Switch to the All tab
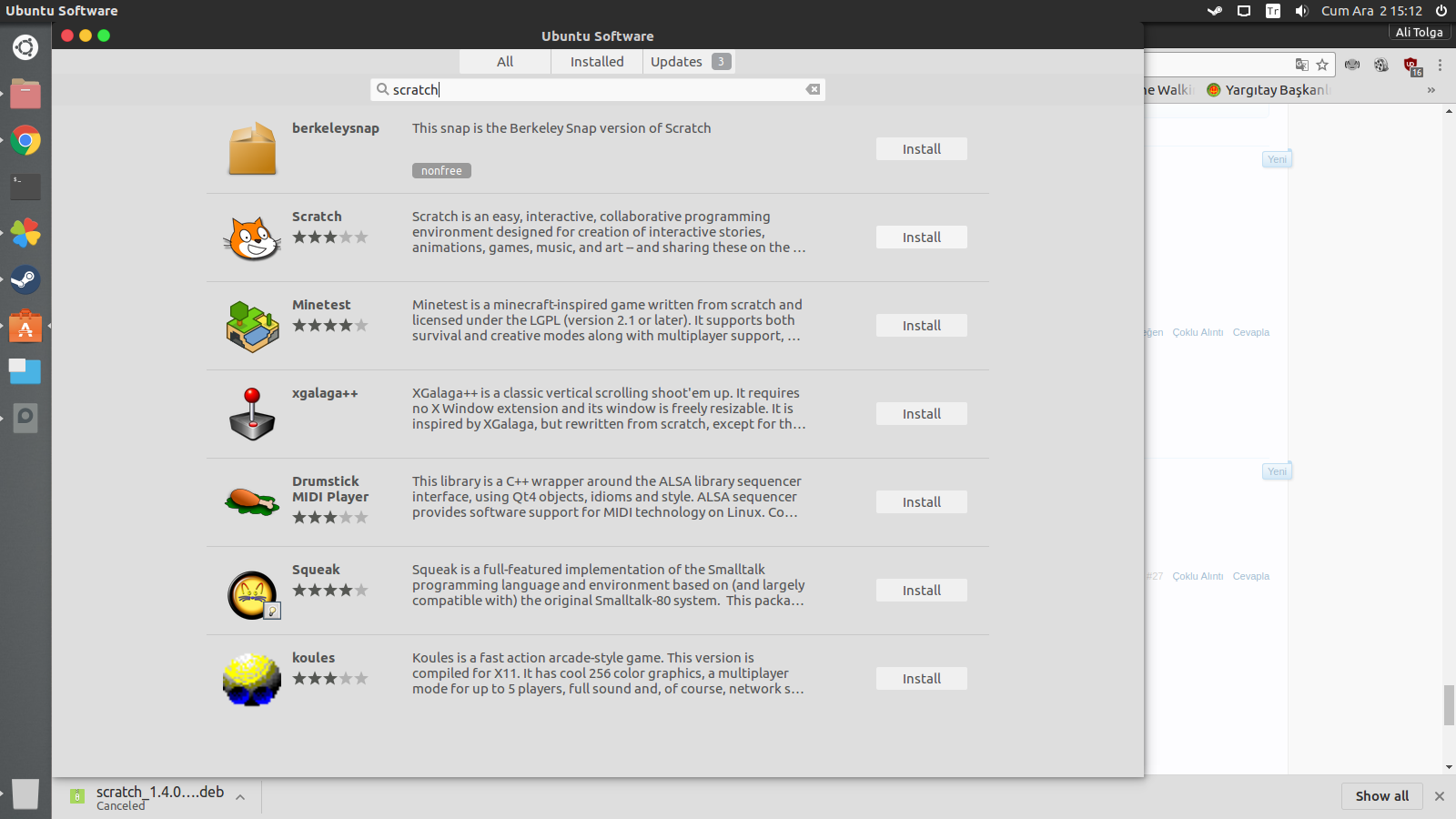 pyautogui.click(x=505, y=62)
